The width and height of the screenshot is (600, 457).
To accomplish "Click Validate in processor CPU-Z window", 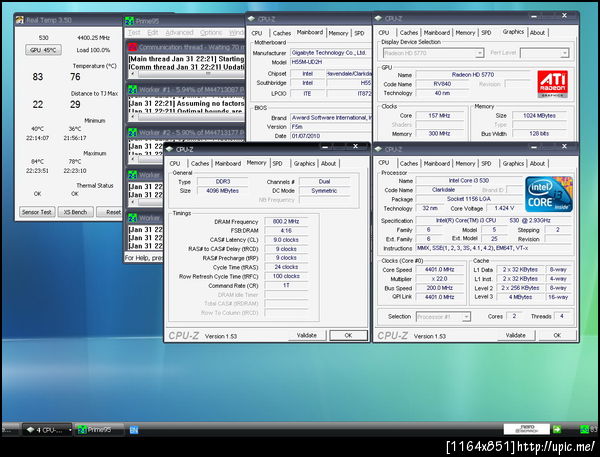I will click(x=515, y=335).
